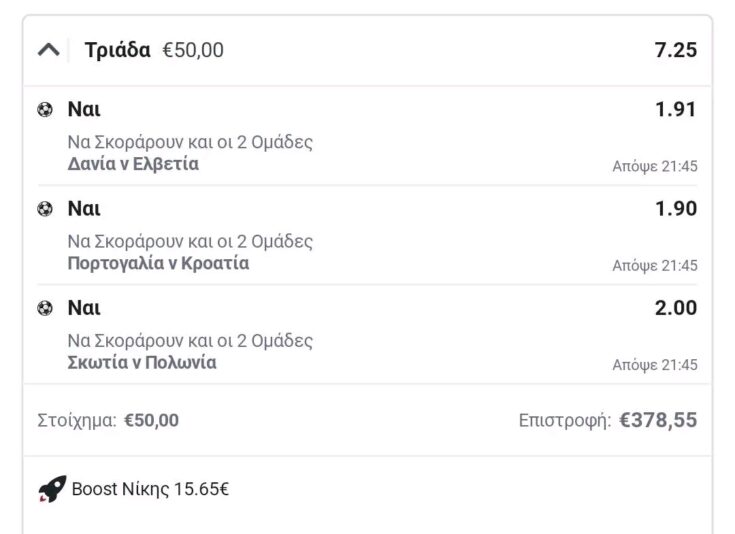Image resolution: width=735 pixels, height=534 pixels.
Task: Open the Δανία ν Ελβετία match
Action: (133, 164)
